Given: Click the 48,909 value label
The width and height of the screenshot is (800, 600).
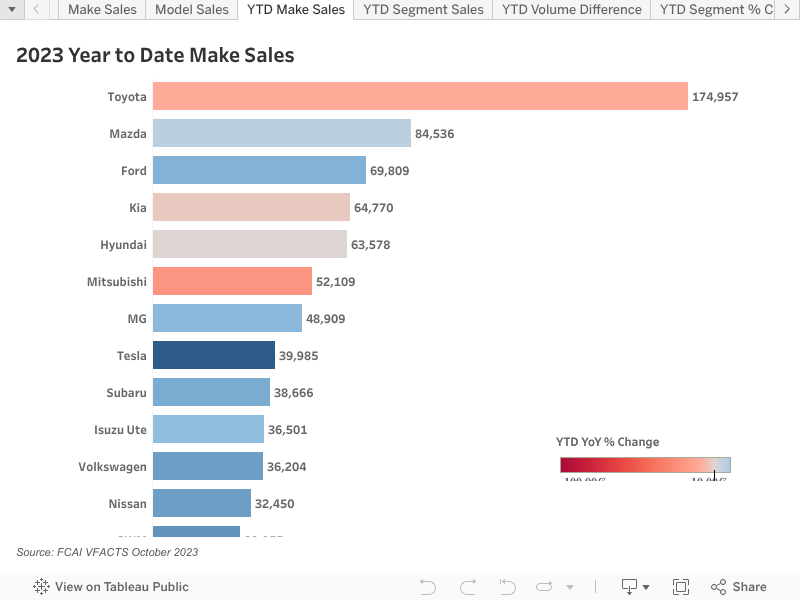Looking at the screenshot, I should [x=326, y=318].
